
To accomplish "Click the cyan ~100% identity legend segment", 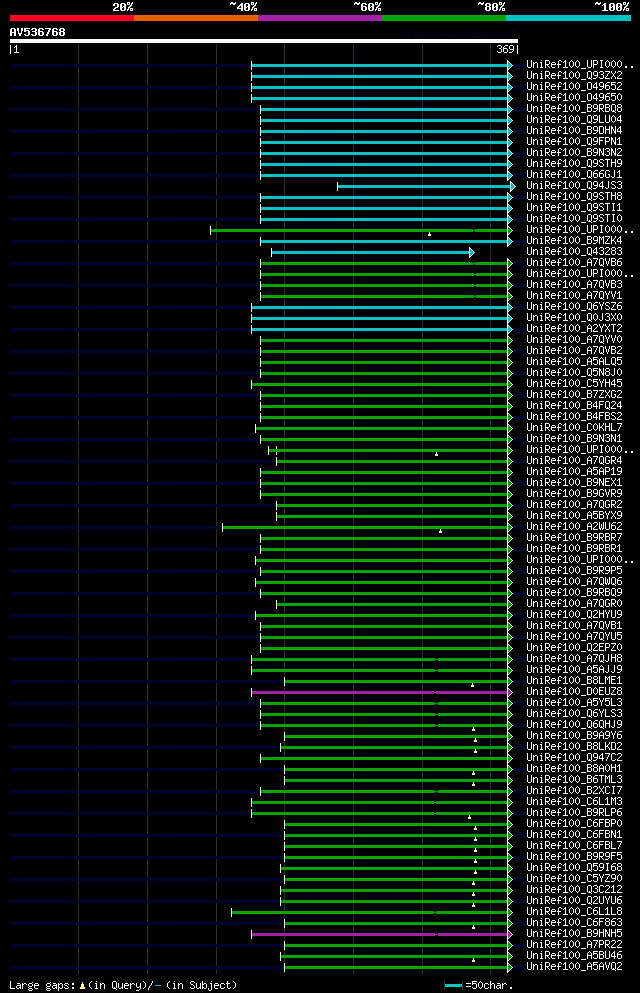I will 568,18.
